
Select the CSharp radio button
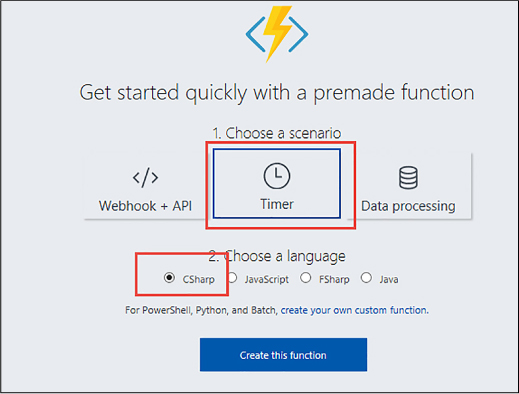(169, 277)
